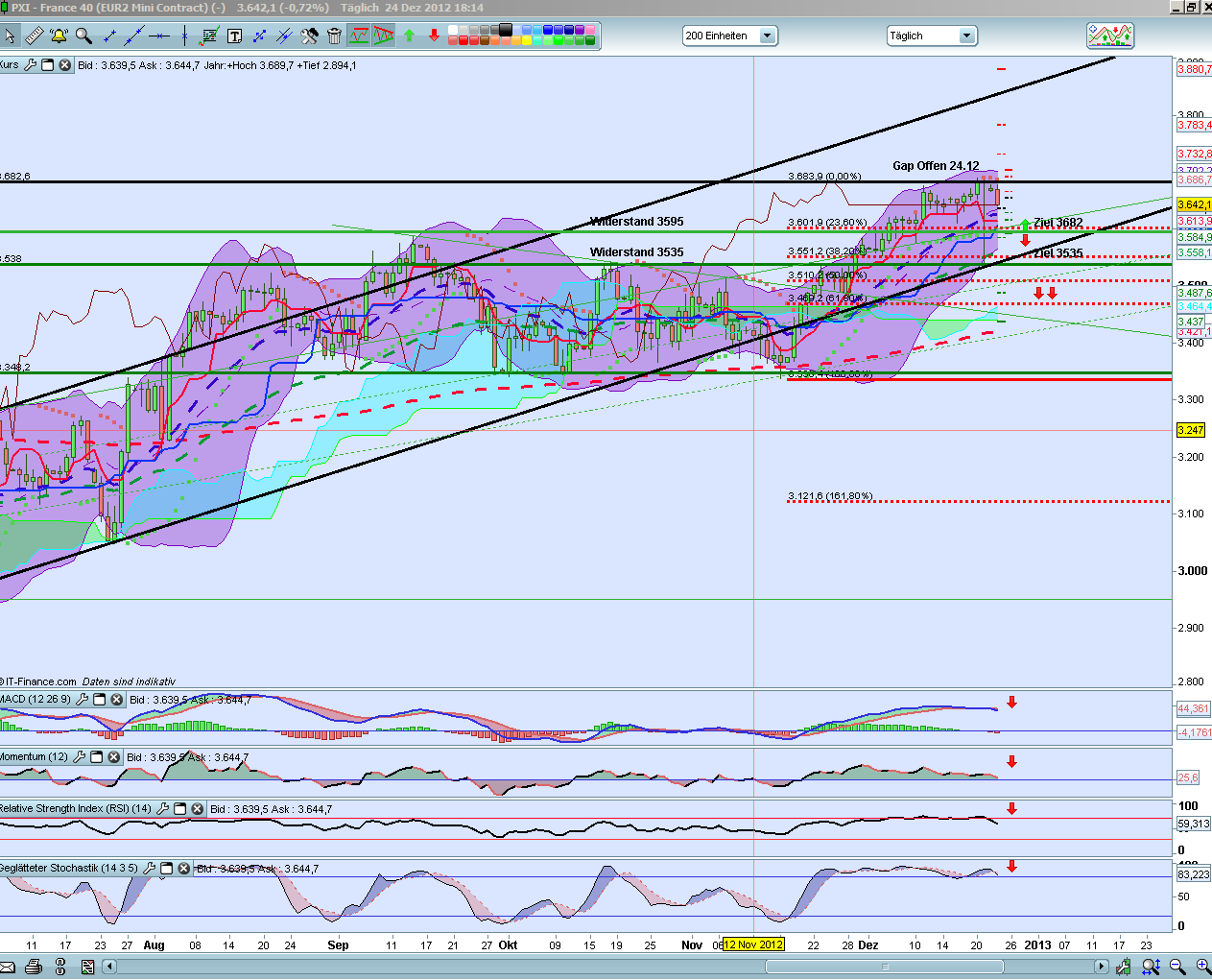Select the ruler measurement tool
Screen dimensions: 1212x980
click(35, 36)
